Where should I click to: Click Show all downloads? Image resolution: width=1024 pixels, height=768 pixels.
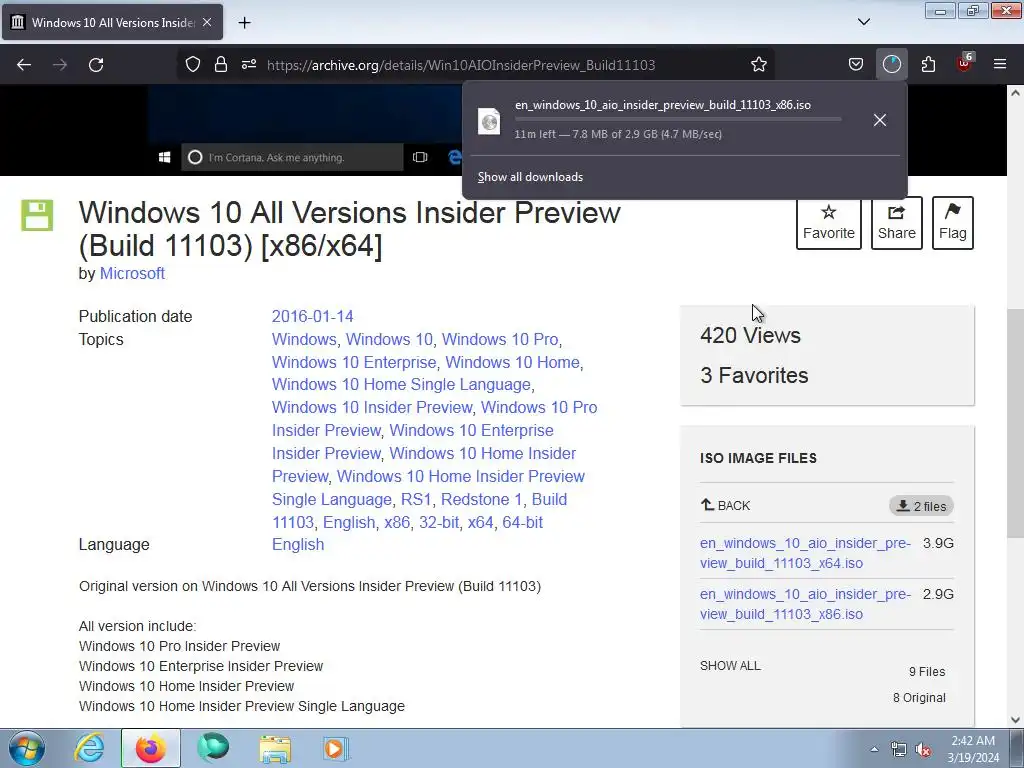click(x=530, y=177)
